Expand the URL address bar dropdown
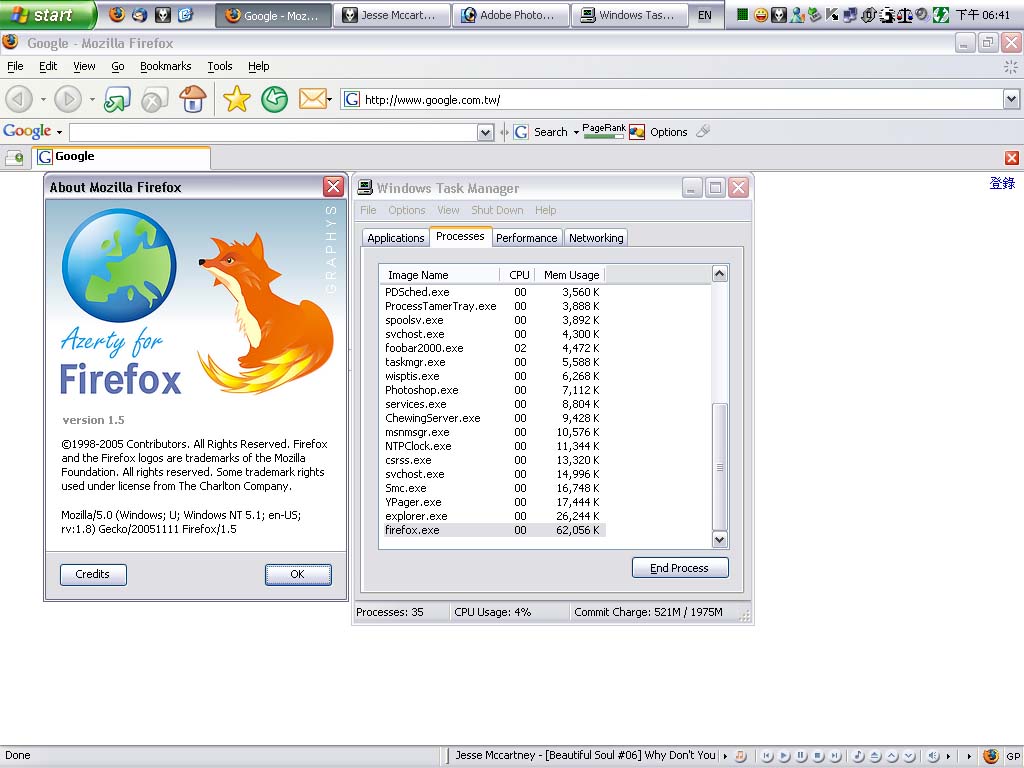The height and width of the screenshot is (768, 1024). click(1011, 99)
